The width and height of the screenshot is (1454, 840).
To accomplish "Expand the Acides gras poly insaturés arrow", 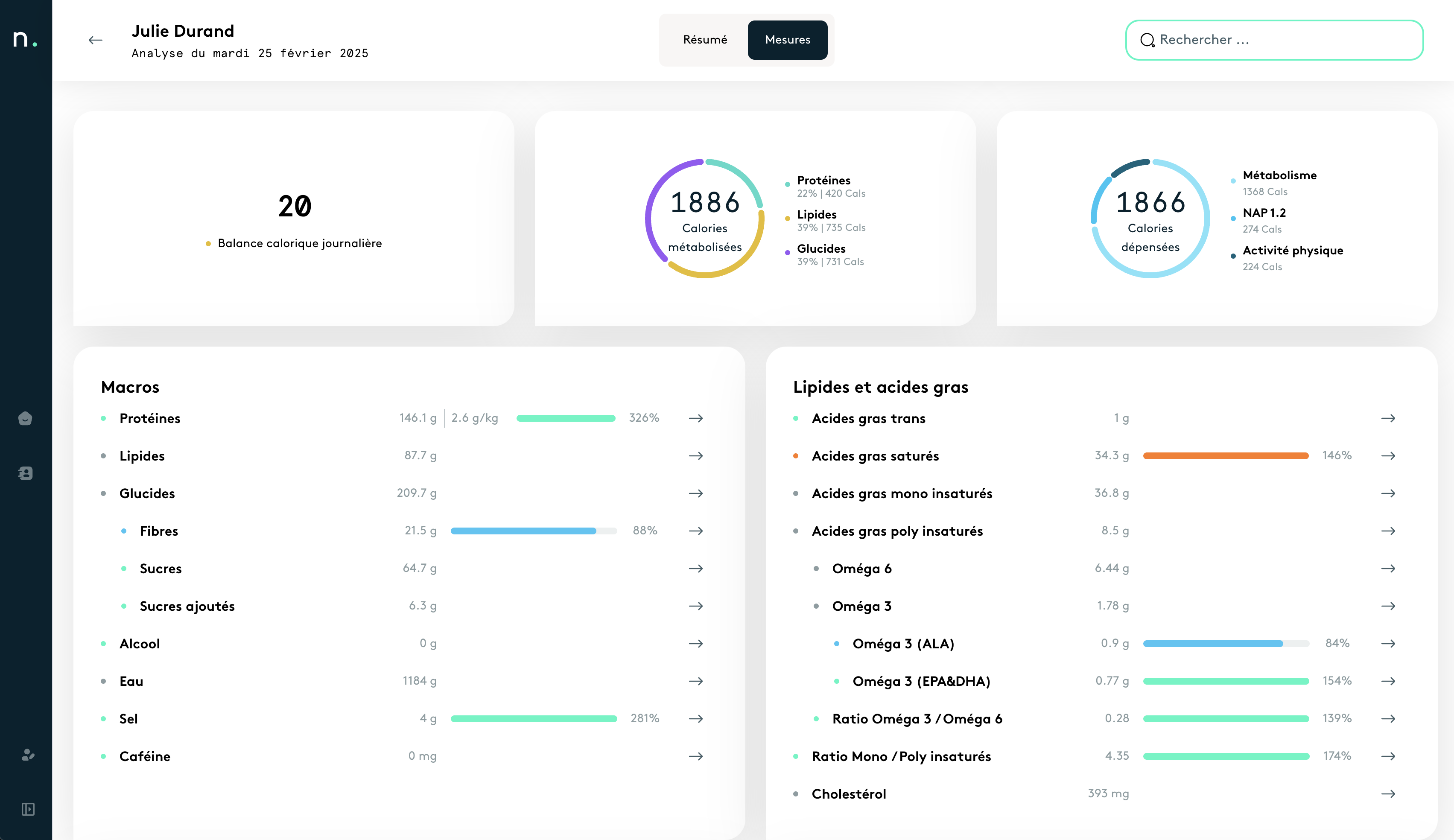I will (x=1388, y=531).
